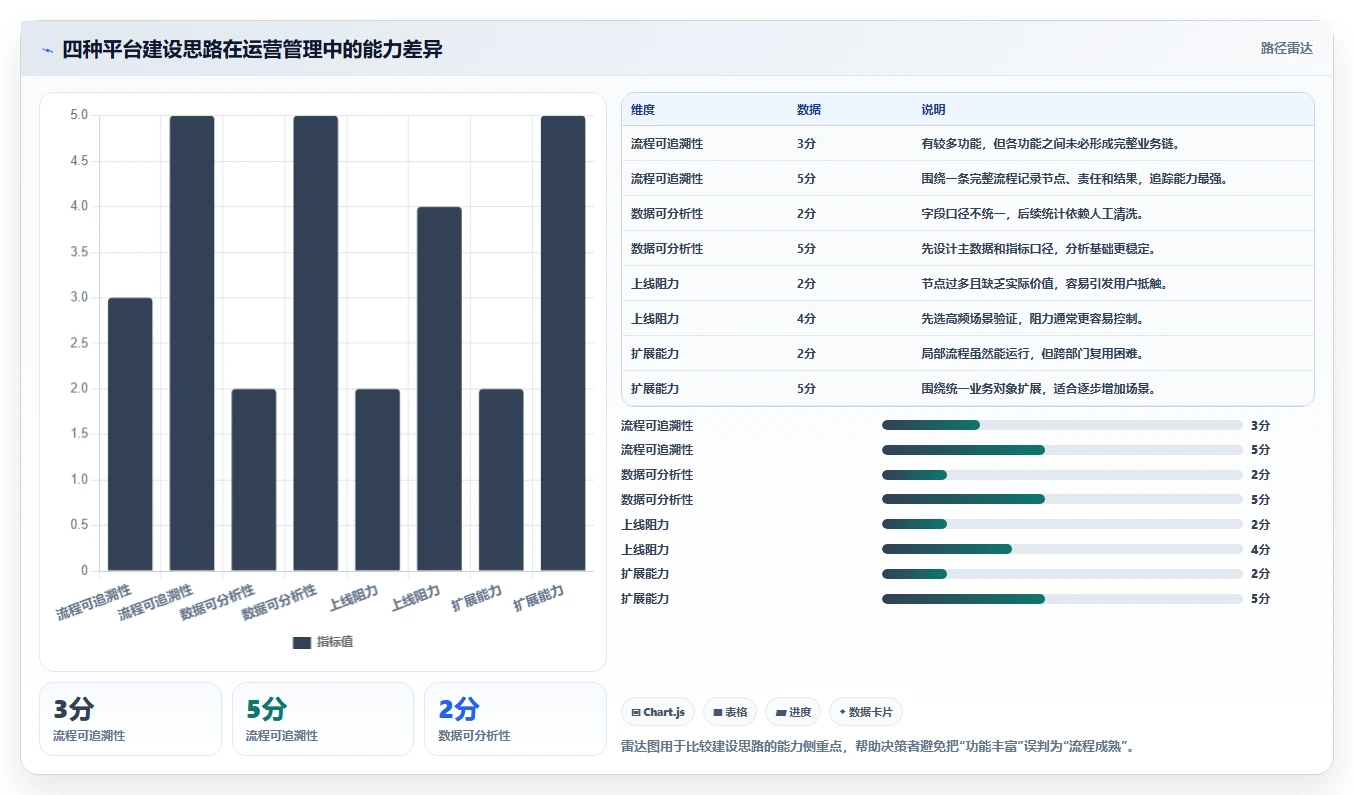
Task: Click the 进度 tag chip
Action: [793, 712]
